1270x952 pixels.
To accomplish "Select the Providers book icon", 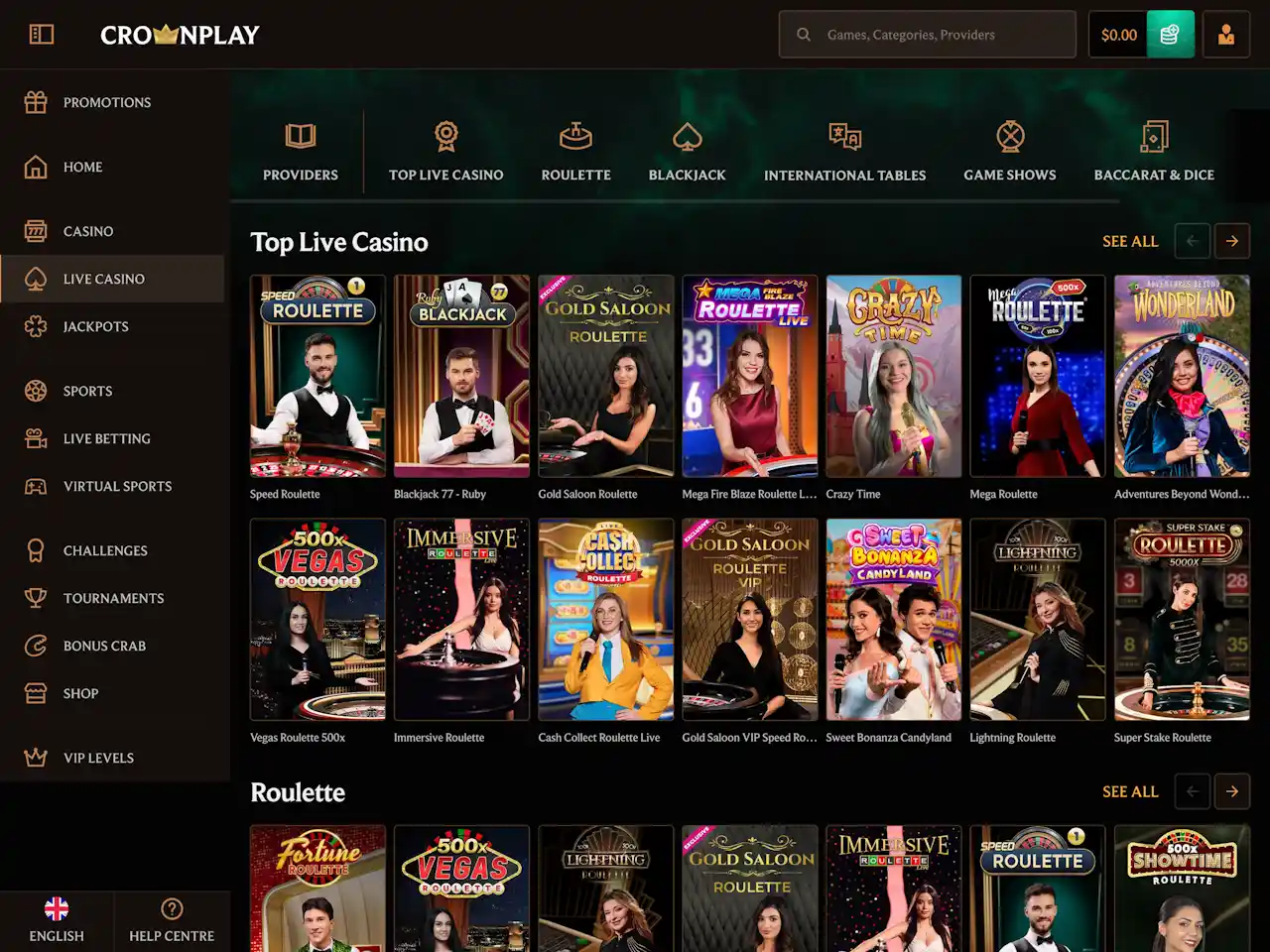I will 300,136.
